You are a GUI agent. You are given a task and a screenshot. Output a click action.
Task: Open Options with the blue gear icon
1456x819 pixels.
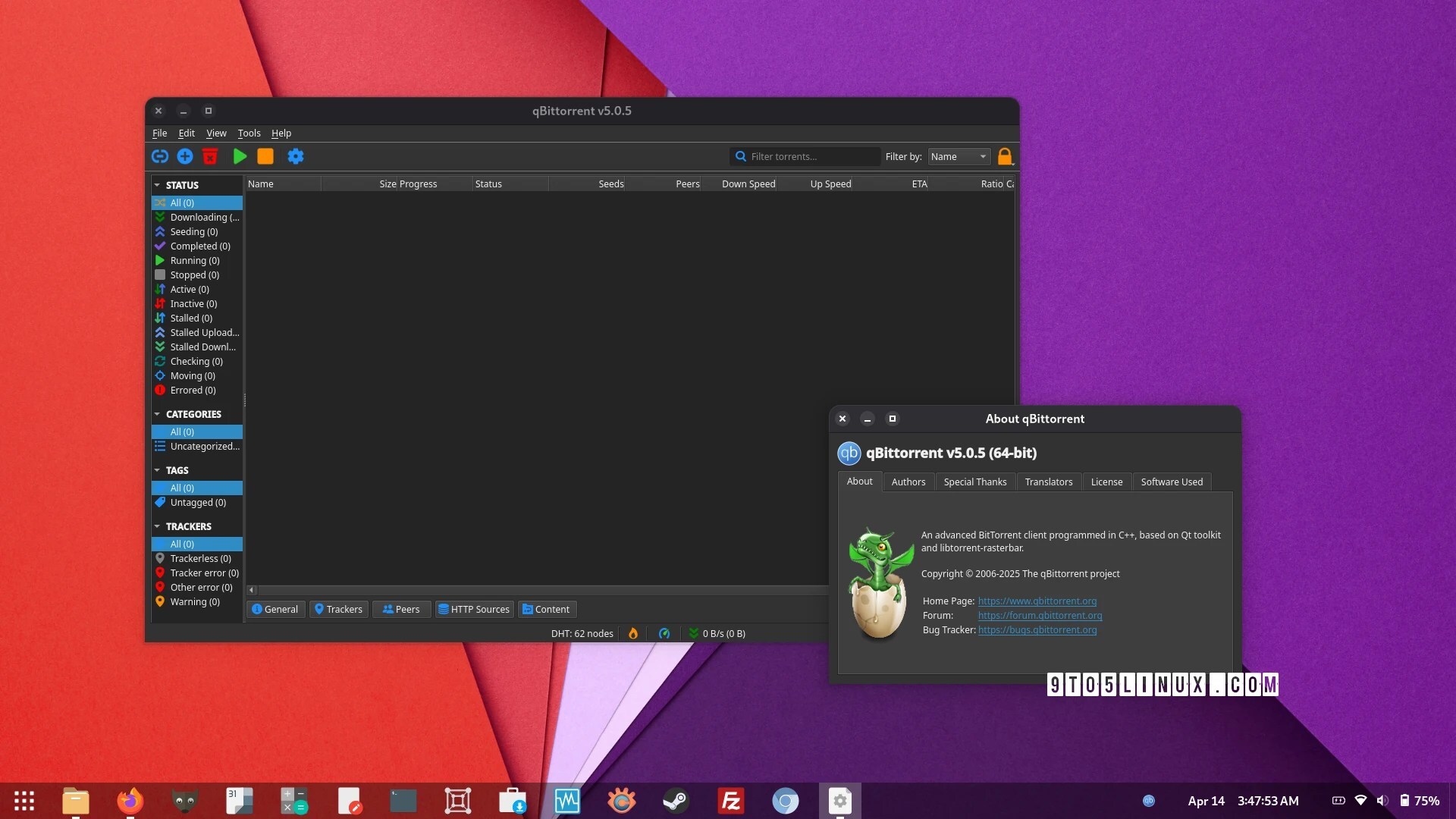(x=296, y=156)
